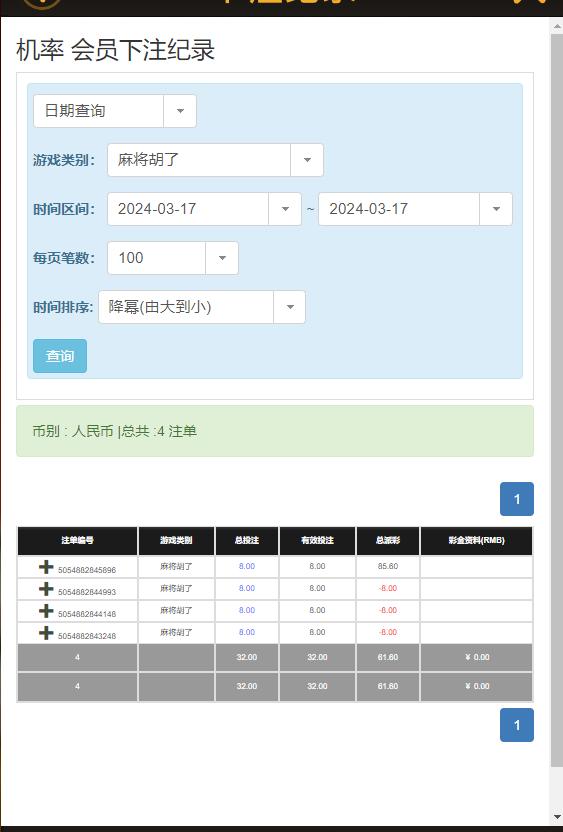Expand bet record 5054882844148 plus icon
This screenshot has height=832, width=563.
click(x=46, y=611)
